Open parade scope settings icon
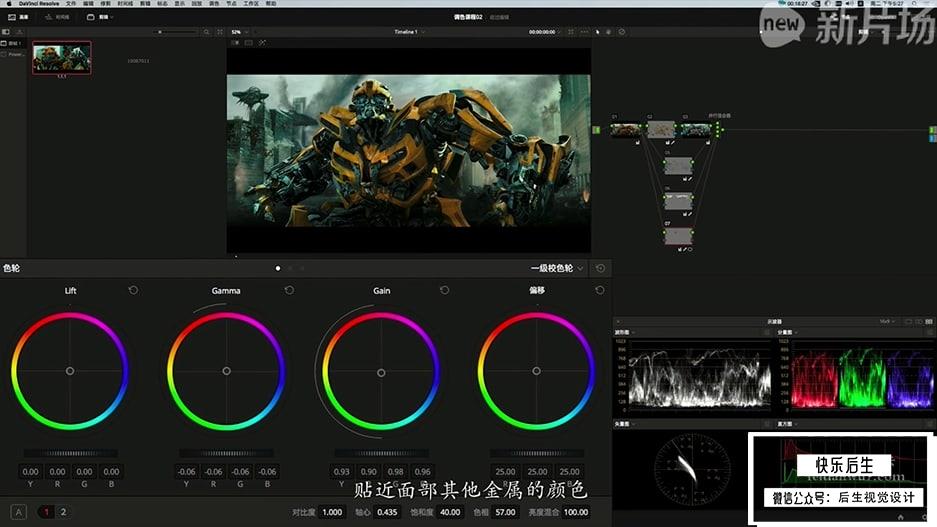Viewport: 937px width, 527px height. (929, 332)
